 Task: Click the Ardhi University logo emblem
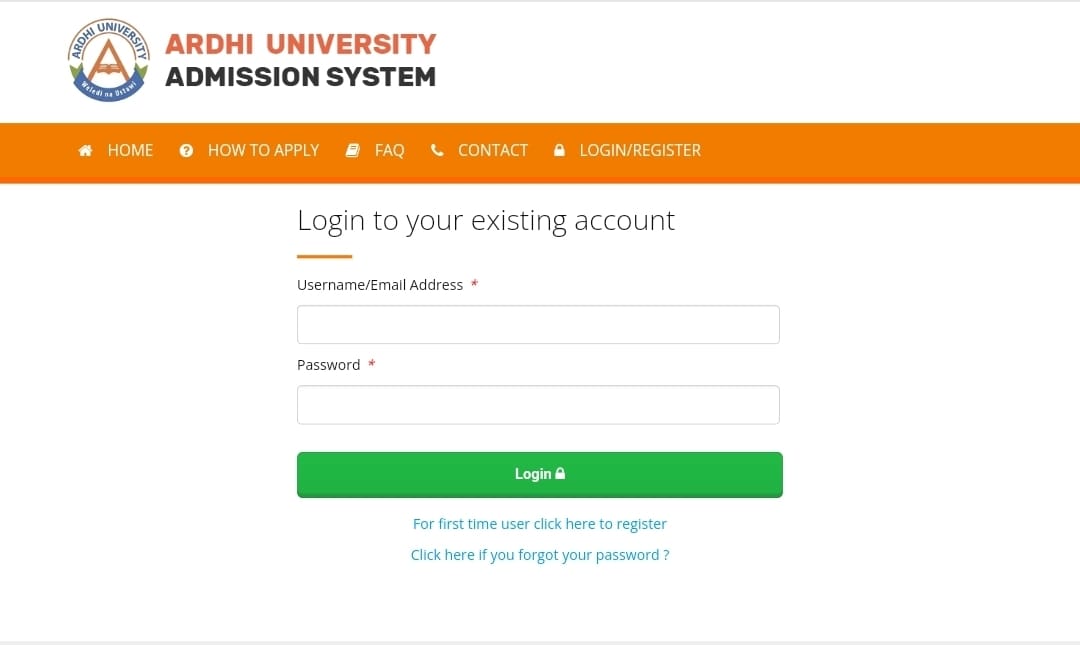click(x=108, y=60)
